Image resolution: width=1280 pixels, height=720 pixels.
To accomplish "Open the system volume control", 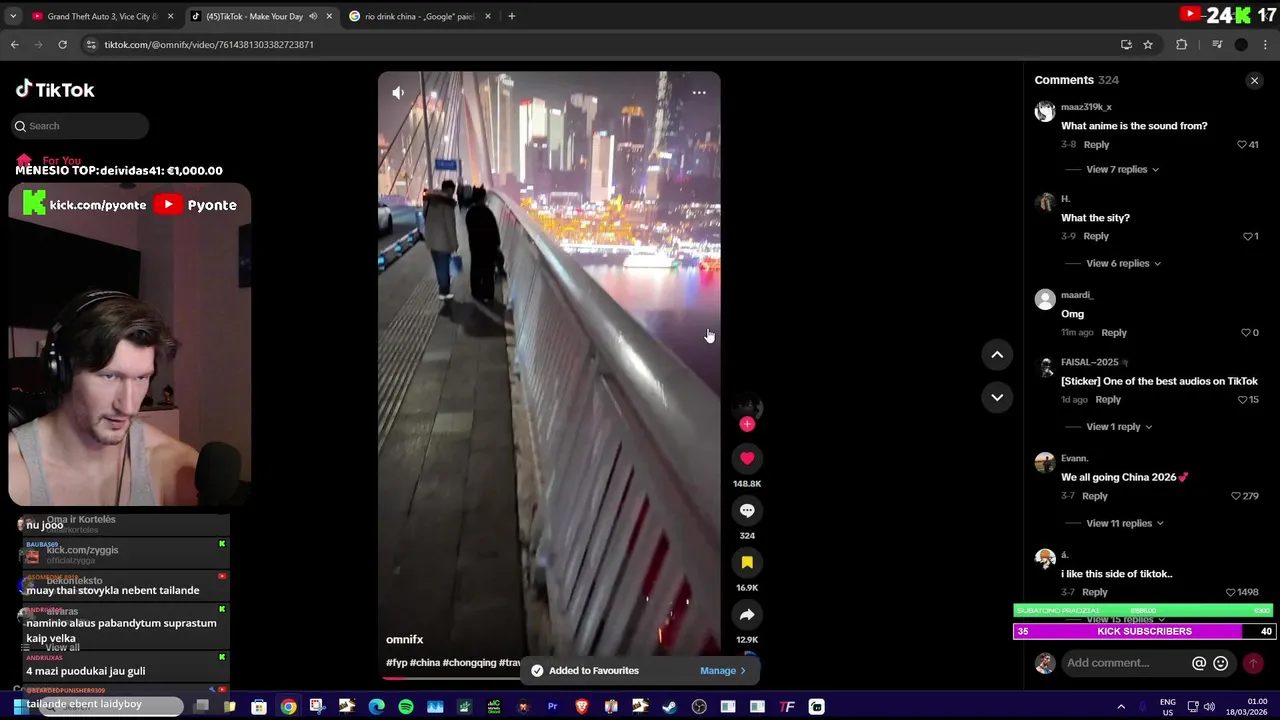I will tap(1209, 707).
